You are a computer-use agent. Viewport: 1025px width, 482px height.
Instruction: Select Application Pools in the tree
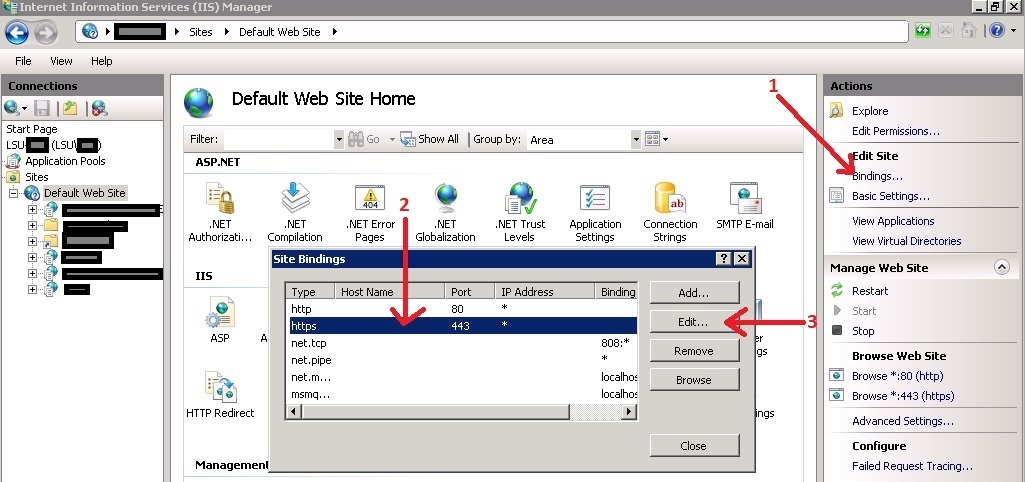coord(65,161)
